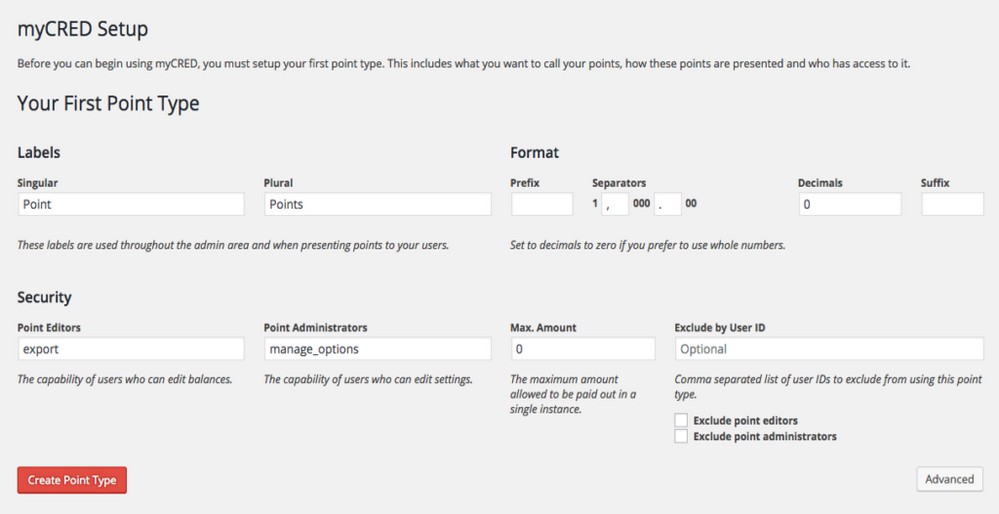
Task: Click the Point Administrators capability field
Action: (377, 349)
